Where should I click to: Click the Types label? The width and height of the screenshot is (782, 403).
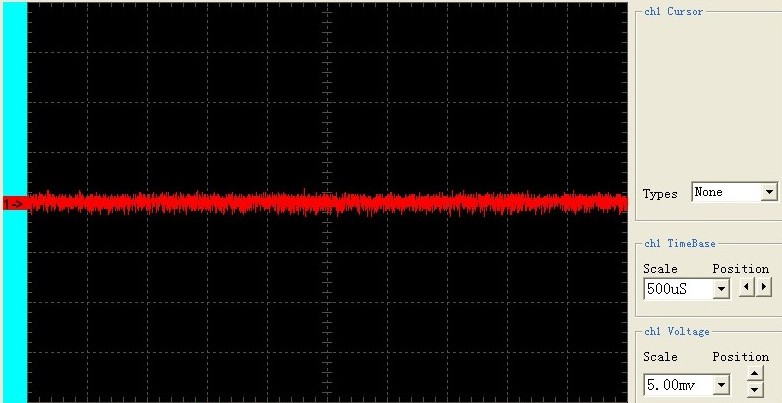click(660, 194)
